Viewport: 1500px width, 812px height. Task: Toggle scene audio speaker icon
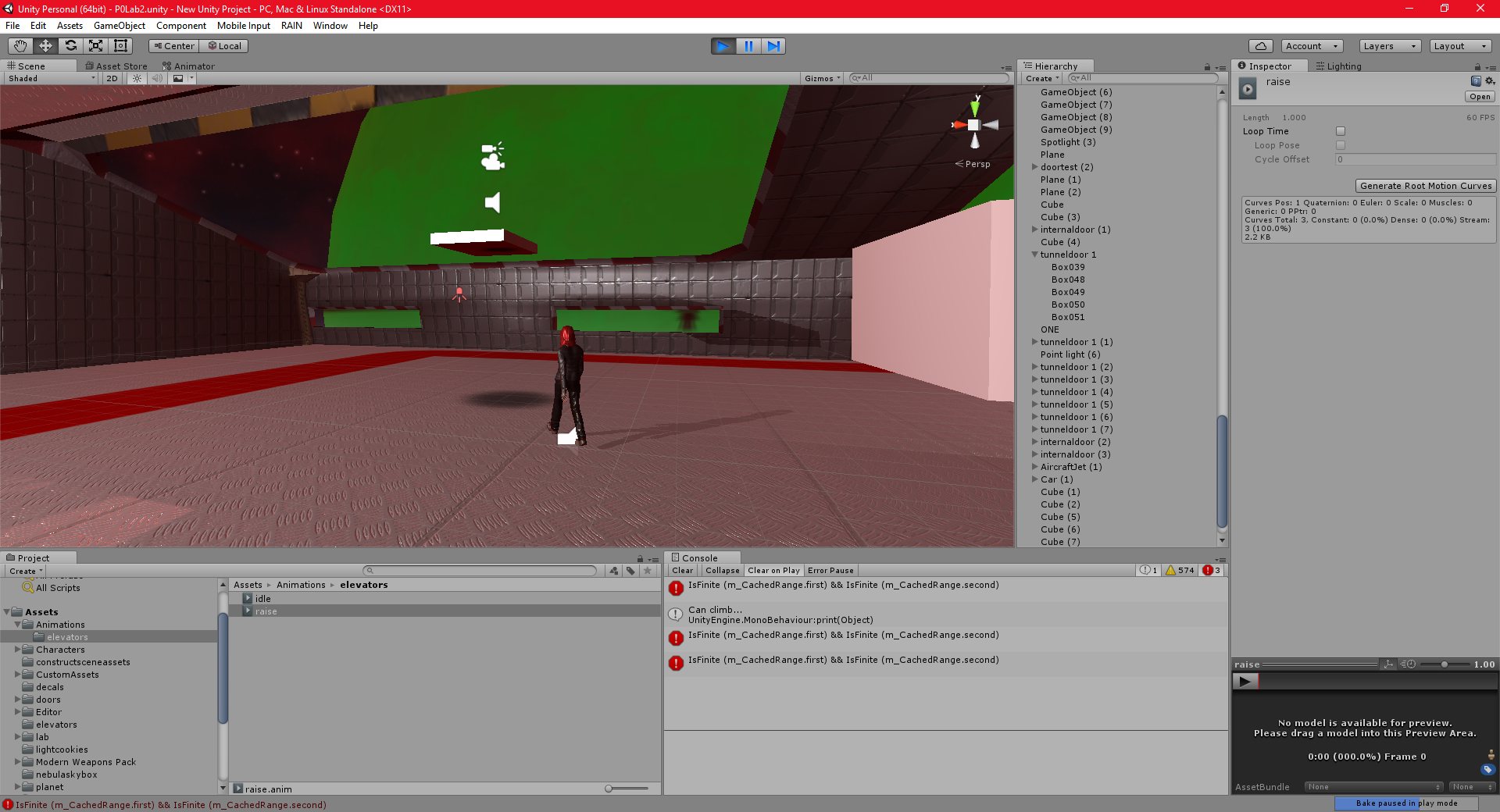[x=157, y=78]
